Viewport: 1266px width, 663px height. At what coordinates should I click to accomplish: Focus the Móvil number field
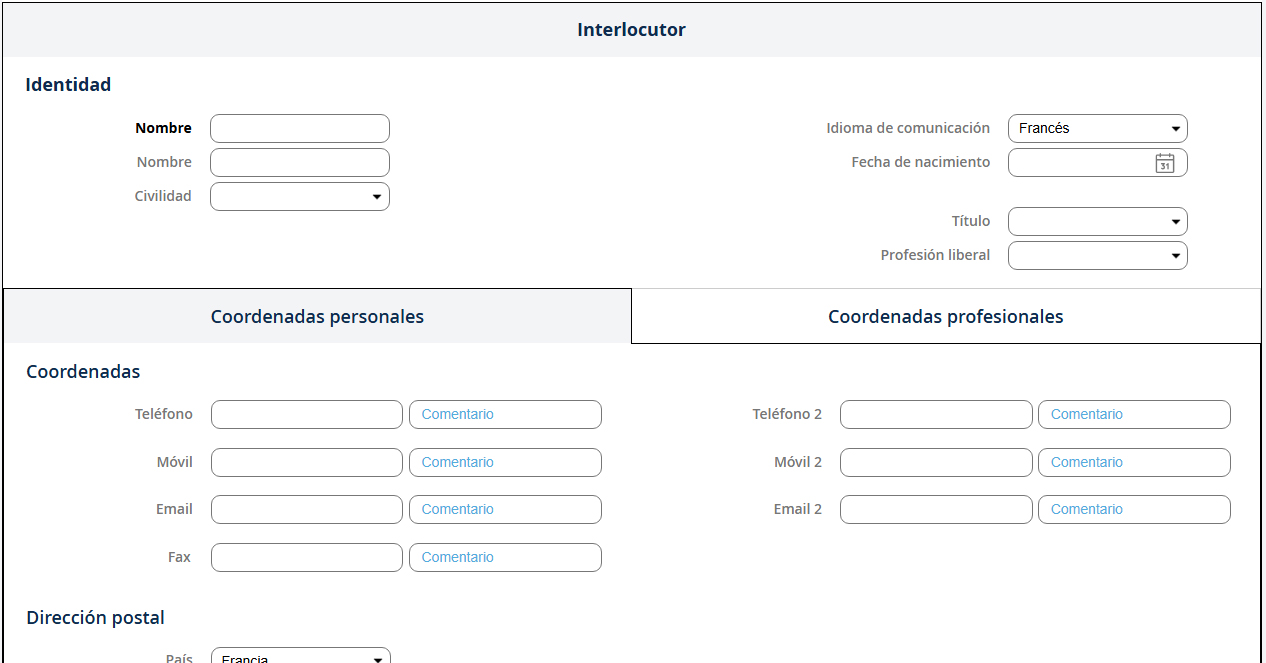(x=306, y=463)
